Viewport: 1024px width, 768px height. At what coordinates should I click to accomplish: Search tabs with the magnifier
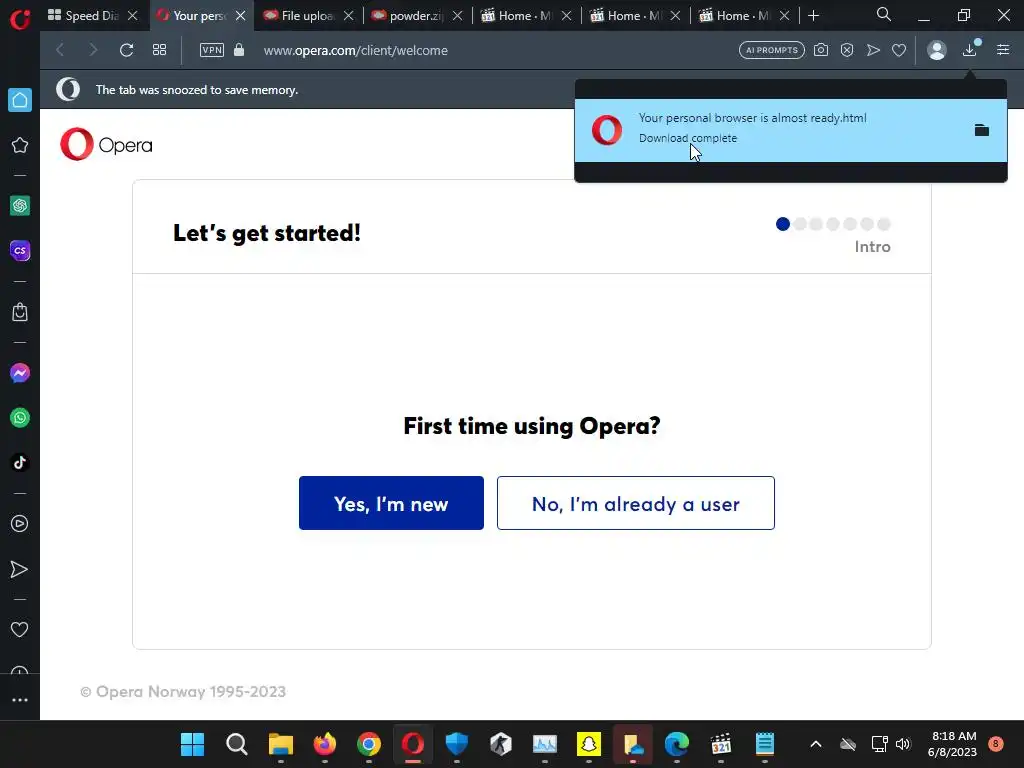point(884,14)
